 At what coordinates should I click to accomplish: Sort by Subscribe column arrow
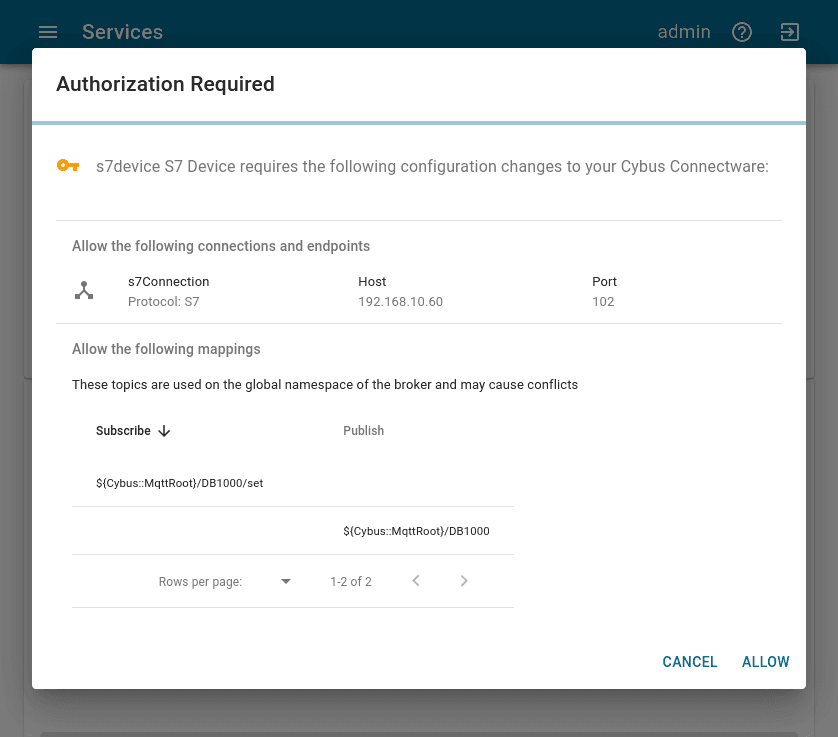click(x=165, y=431)
